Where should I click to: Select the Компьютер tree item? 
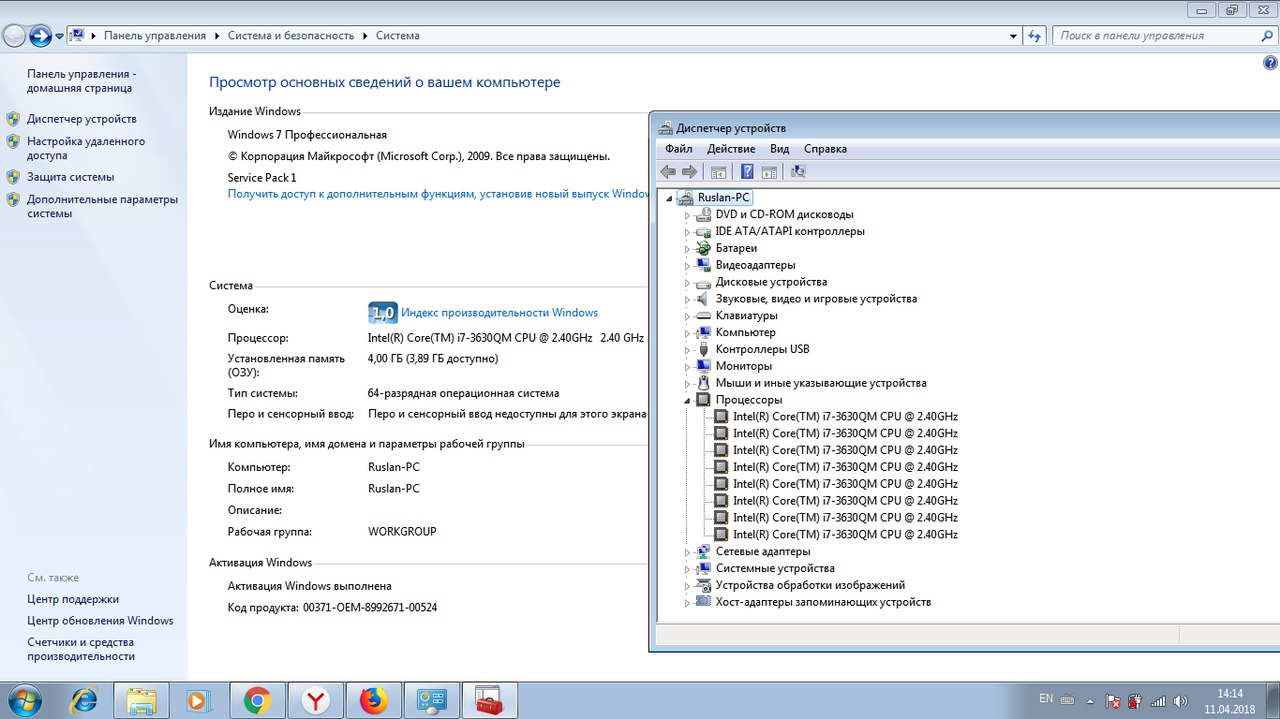pyautogui.click(x=745, y=333)
